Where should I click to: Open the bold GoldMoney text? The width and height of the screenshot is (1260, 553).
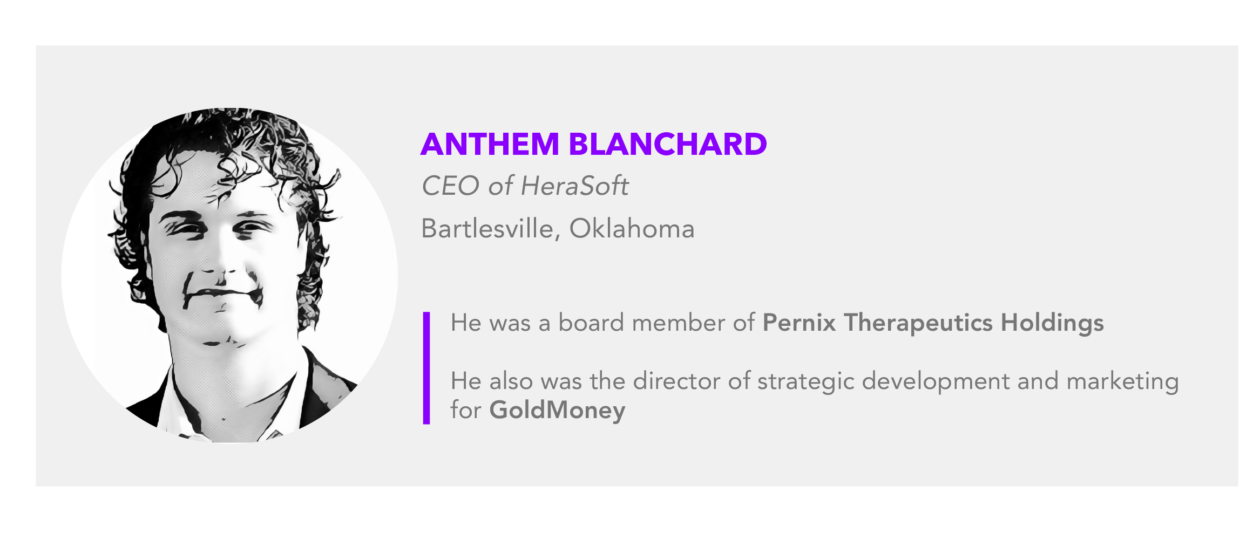(557, 411)
